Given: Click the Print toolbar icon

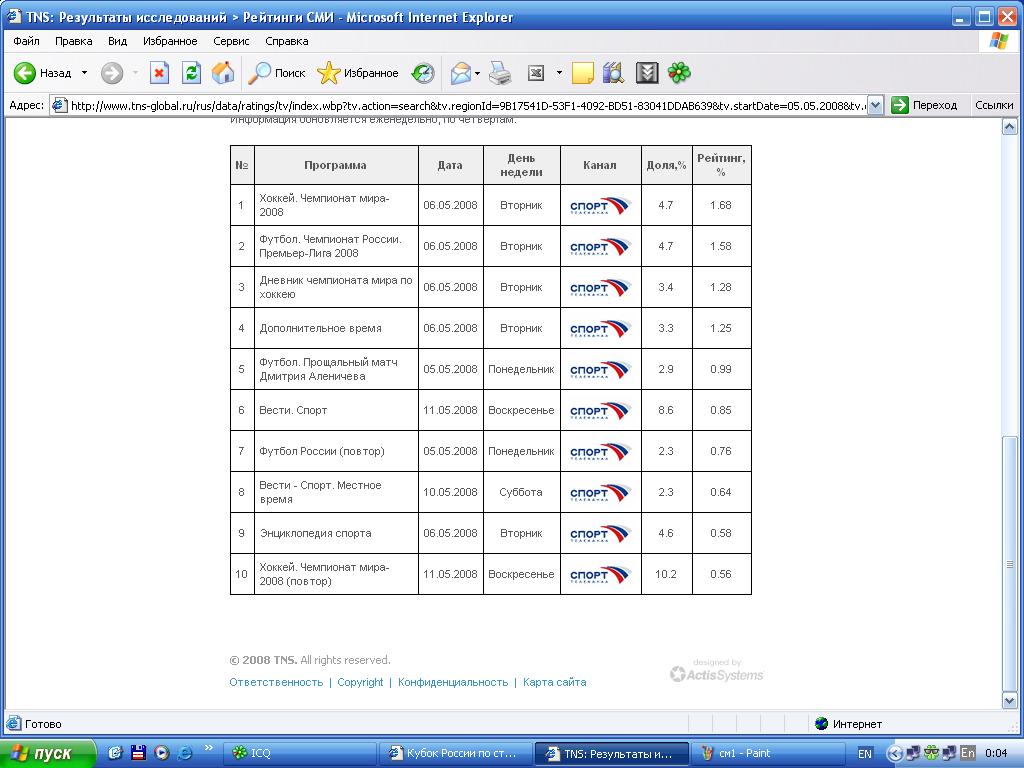Looking at the screenshot, I should 501,73.
